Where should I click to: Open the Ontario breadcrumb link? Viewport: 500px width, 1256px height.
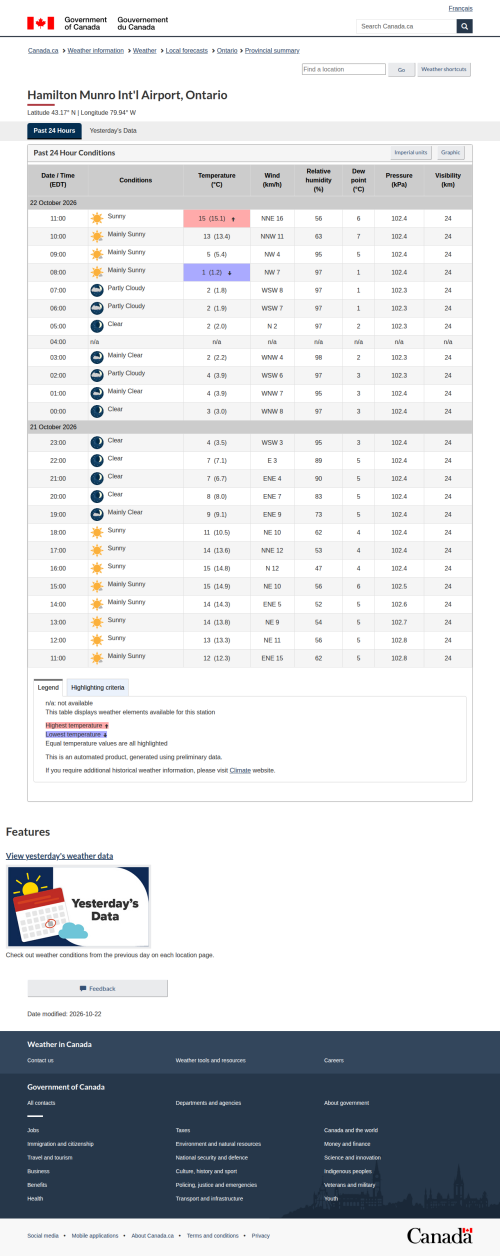click(227, 50)
